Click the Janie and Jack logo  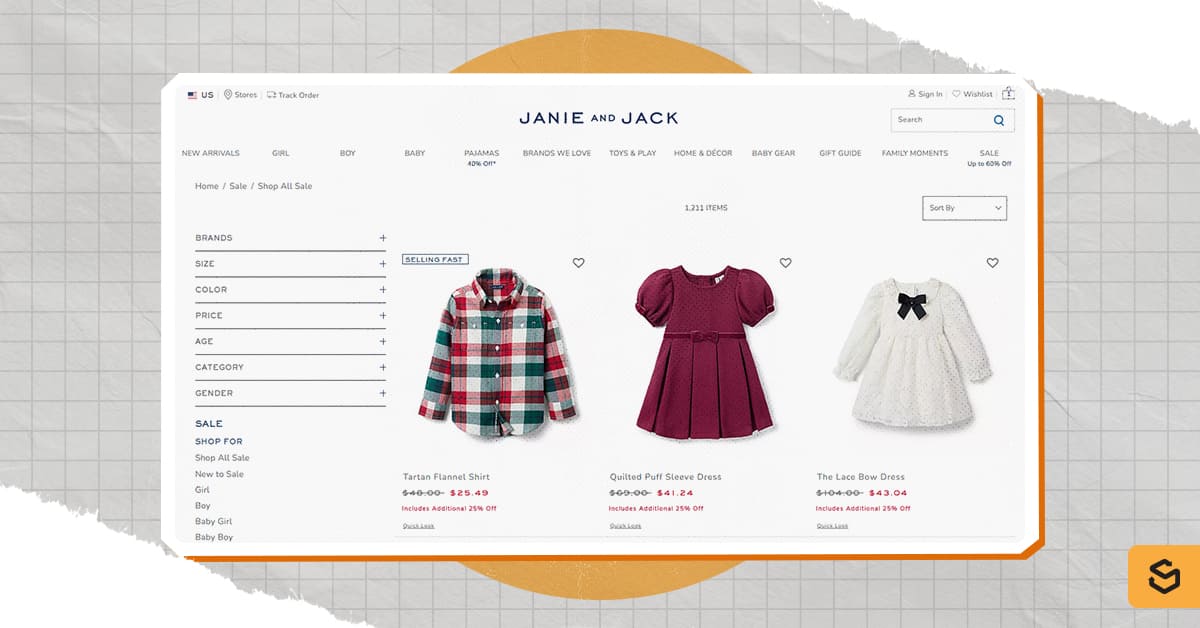pos(598,118)
